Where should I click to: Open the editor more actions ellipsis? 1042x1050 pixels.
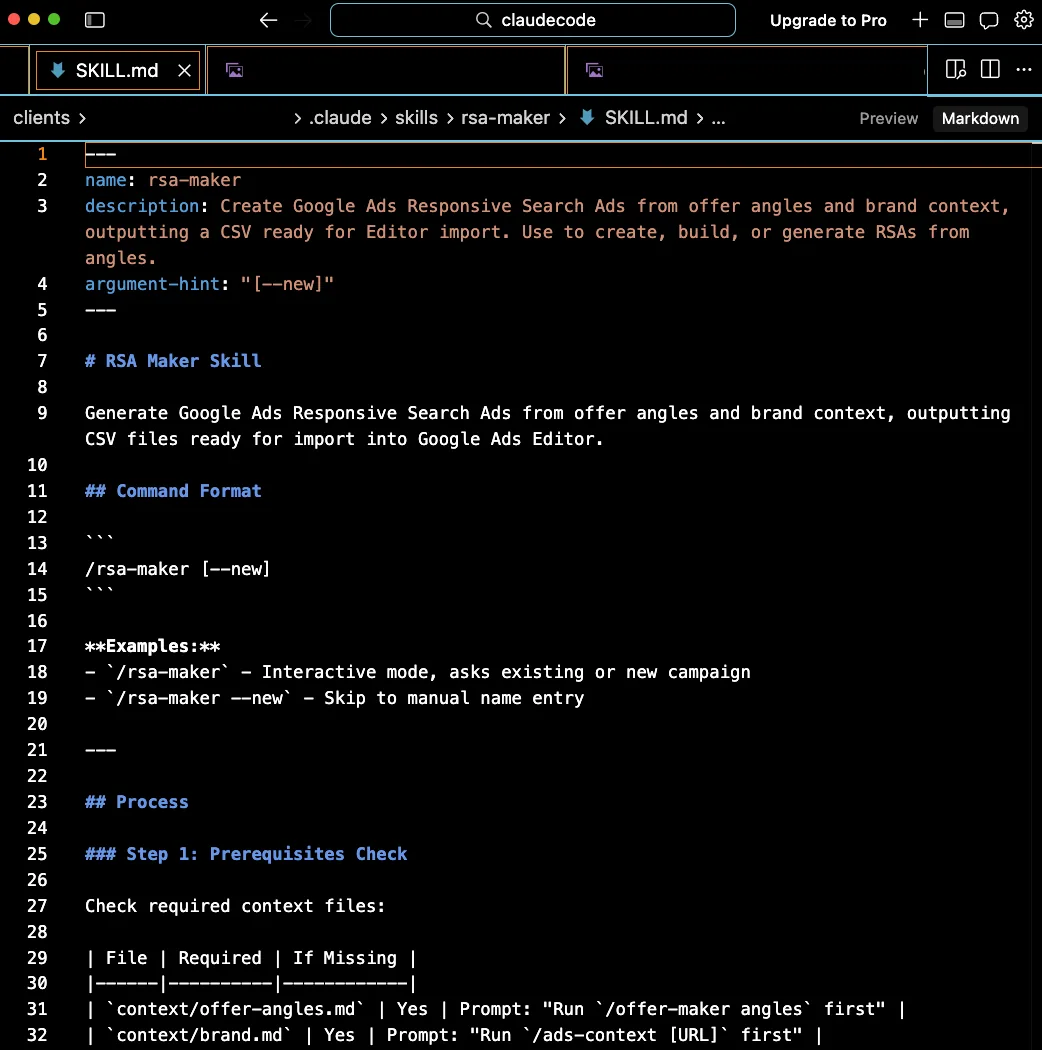pyautogui.click(x=1024, y=70)
